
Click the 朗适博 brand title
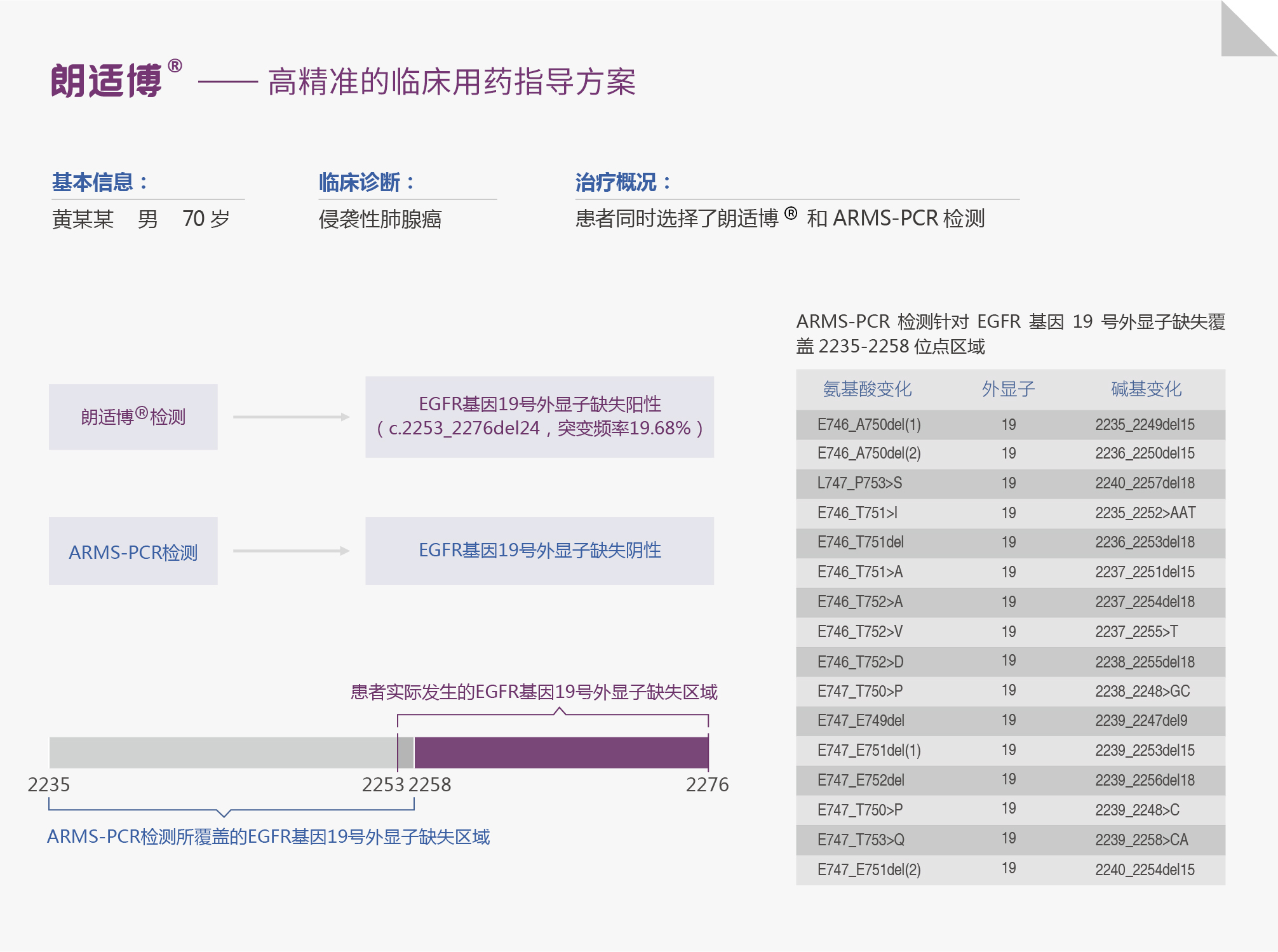(116, 80)
